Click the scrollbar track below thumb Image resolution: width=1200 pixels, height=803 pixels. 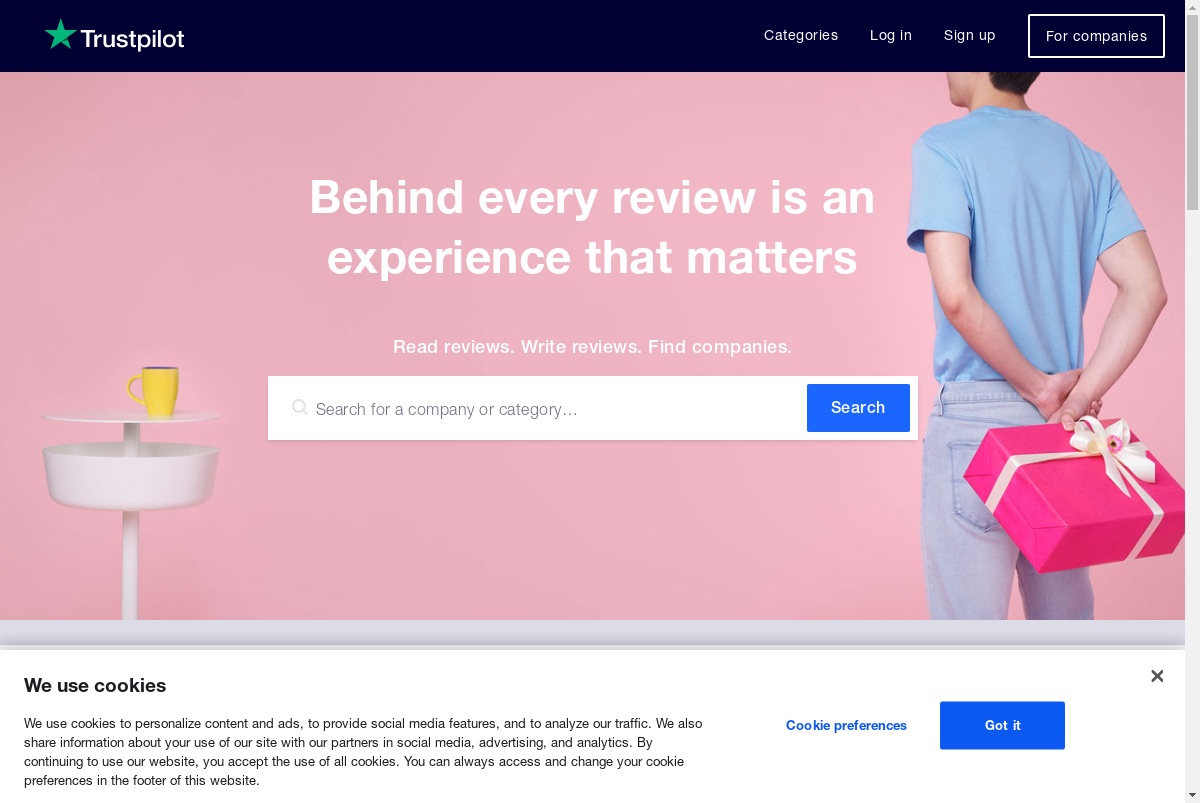coord(1192,500)
